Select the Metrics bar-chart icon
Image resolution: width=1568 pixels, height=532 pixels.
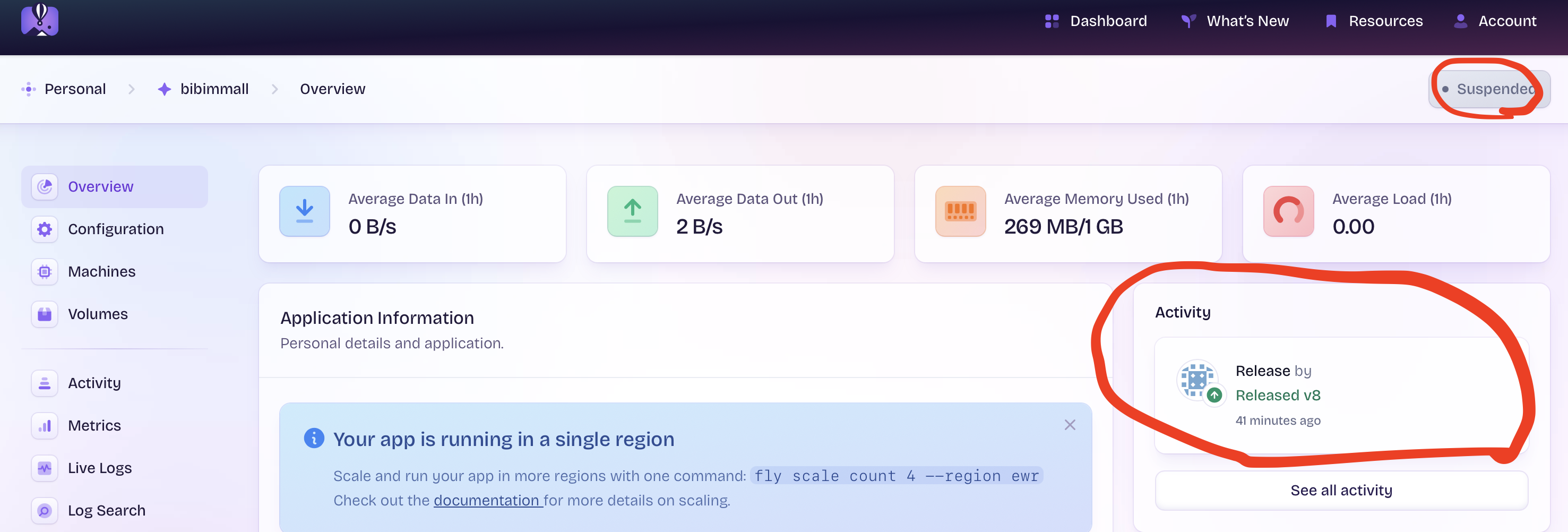[44, 425]
